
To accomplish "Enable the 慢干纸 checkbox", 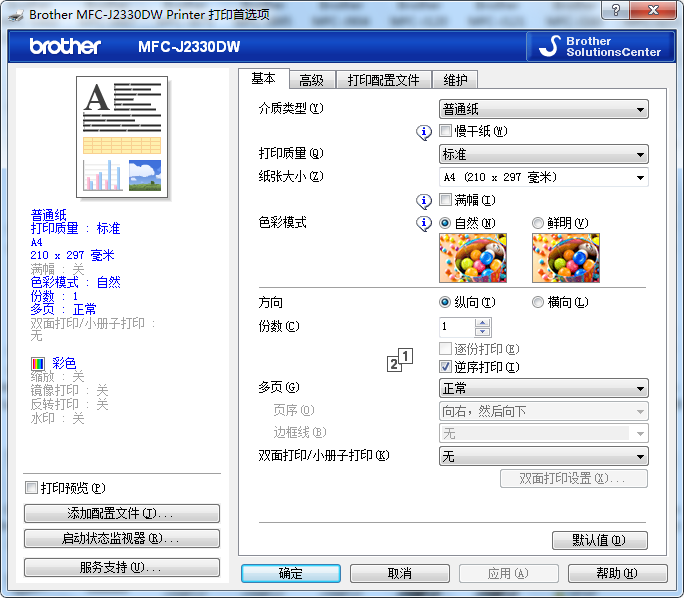I will [445, 130].
